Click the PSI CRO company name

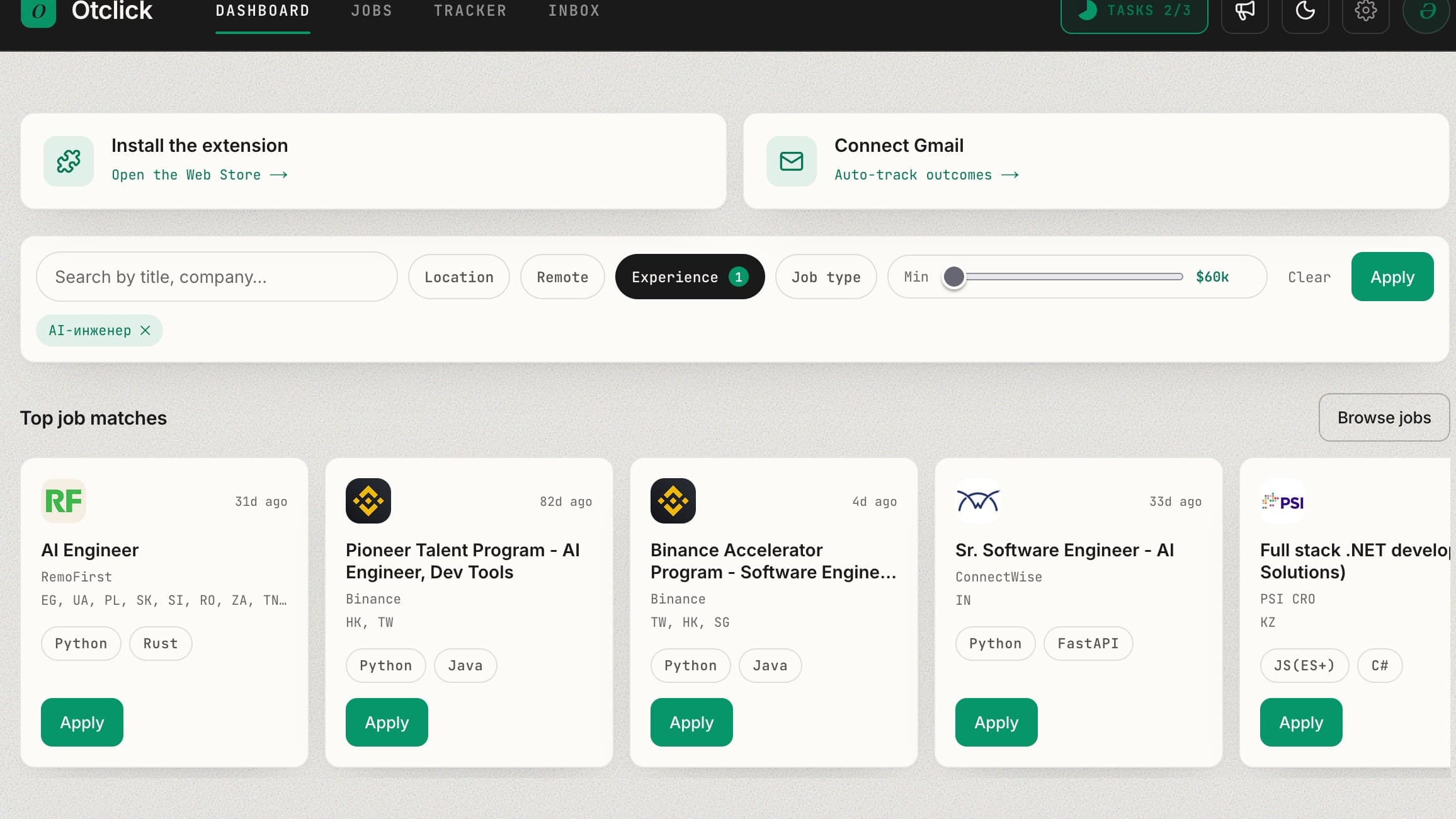[x=1287, y=599]
